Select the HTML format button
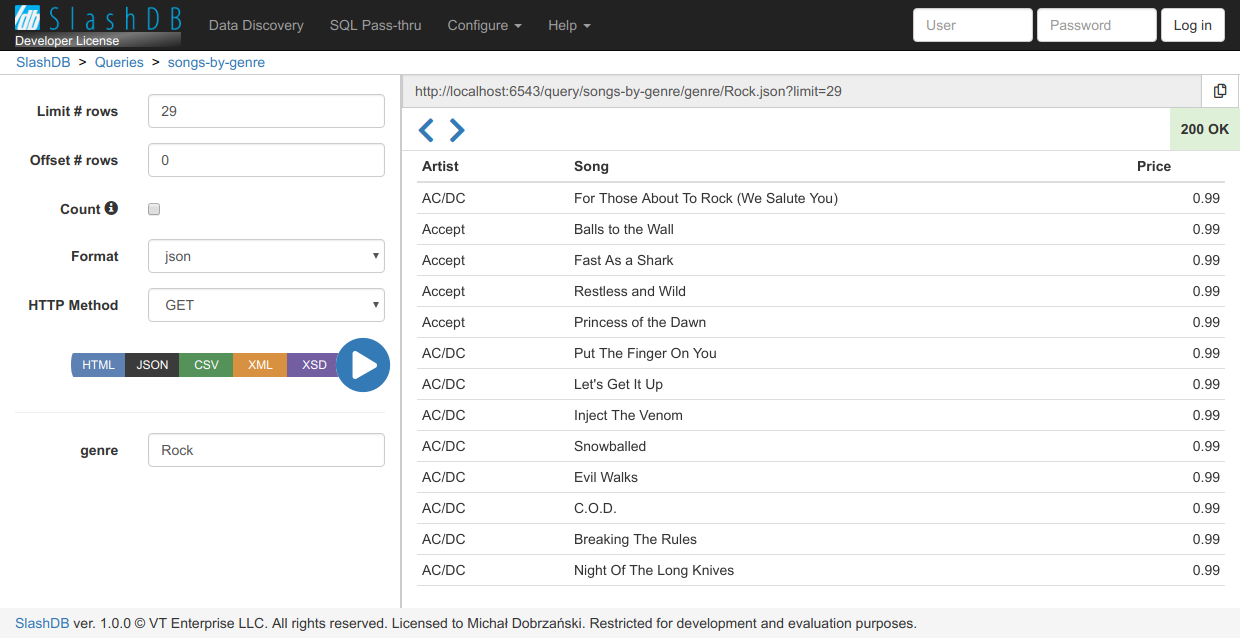 point(98,365)
